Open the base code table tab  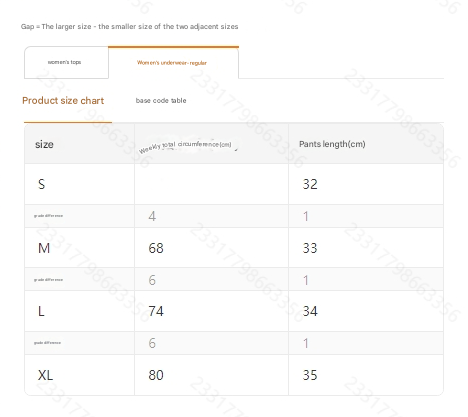point(161,101)
